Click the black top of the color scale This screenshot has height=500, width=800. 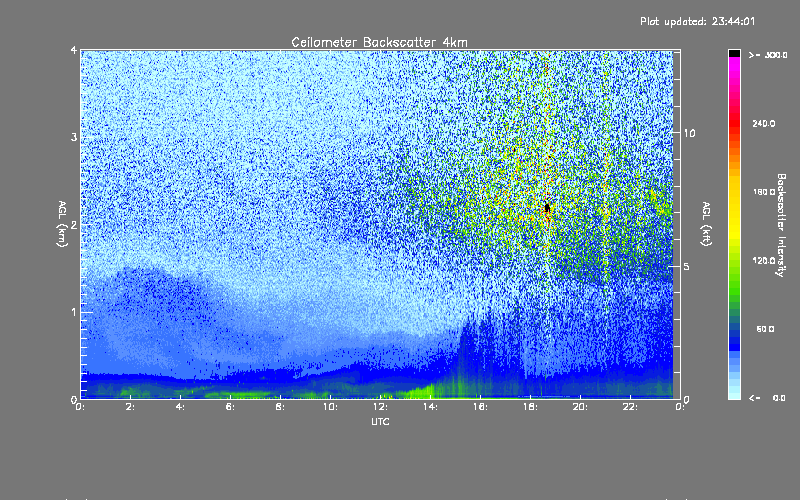(x=734, y=53)
